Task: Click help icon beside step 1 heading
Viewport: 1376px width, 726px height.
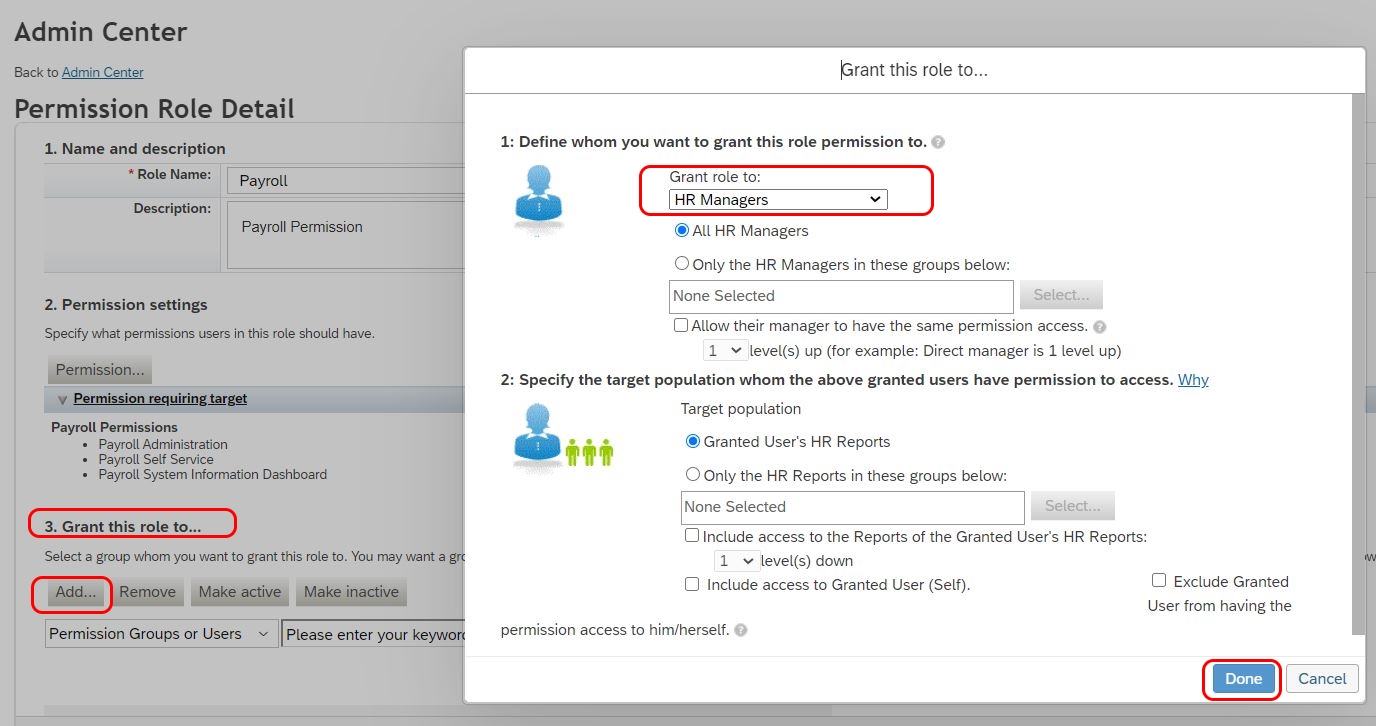Action: [x=938, y=142]
